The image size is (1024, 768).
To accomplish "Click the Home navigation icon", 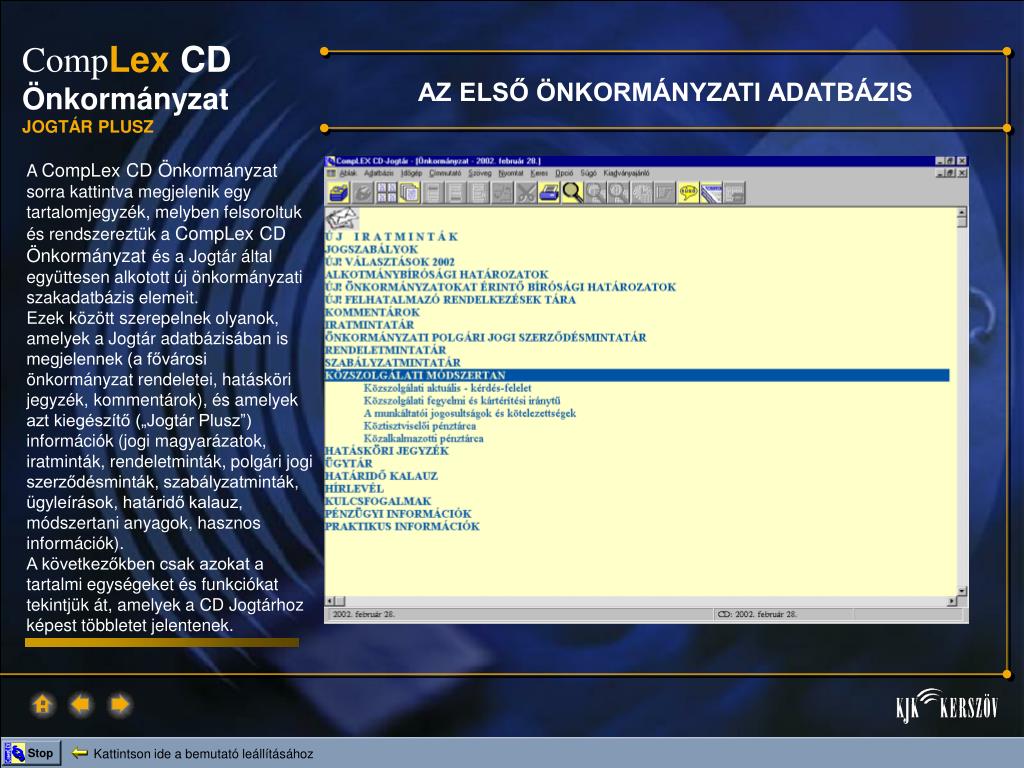I will (42, 705).
